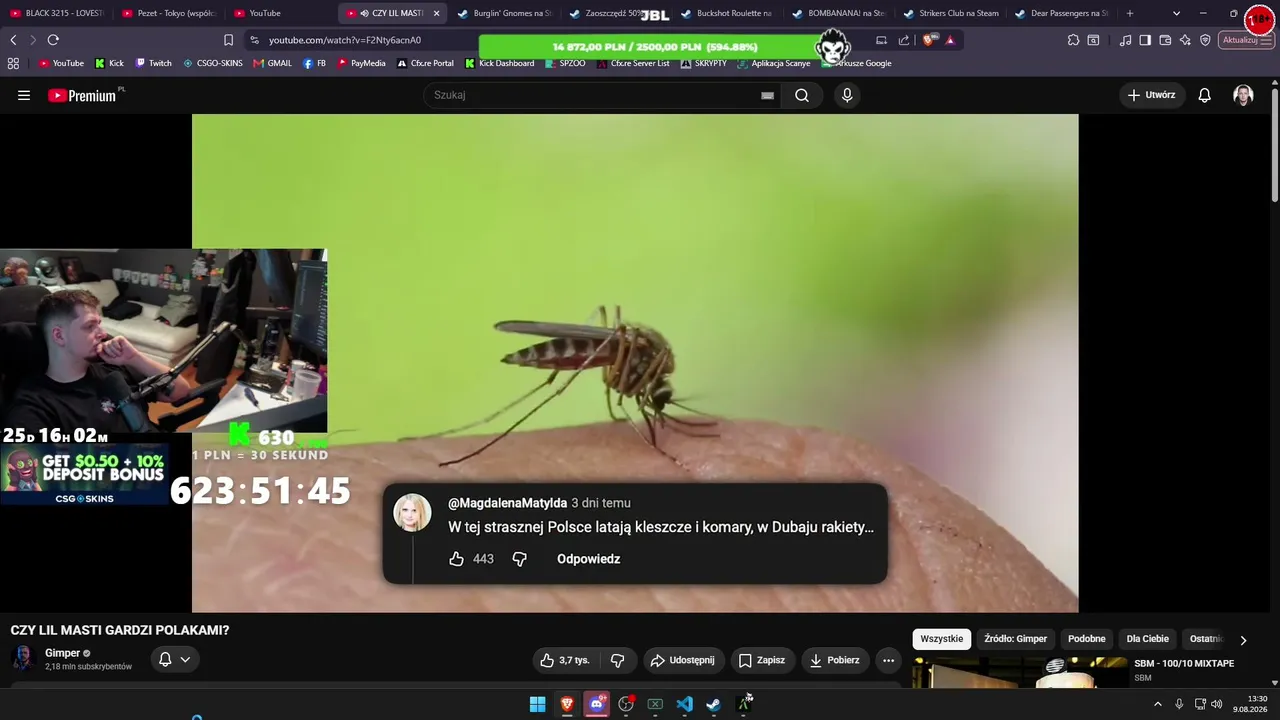
Task: Like the @MagdalenaMatylda comment
Action: click(456, 559)
